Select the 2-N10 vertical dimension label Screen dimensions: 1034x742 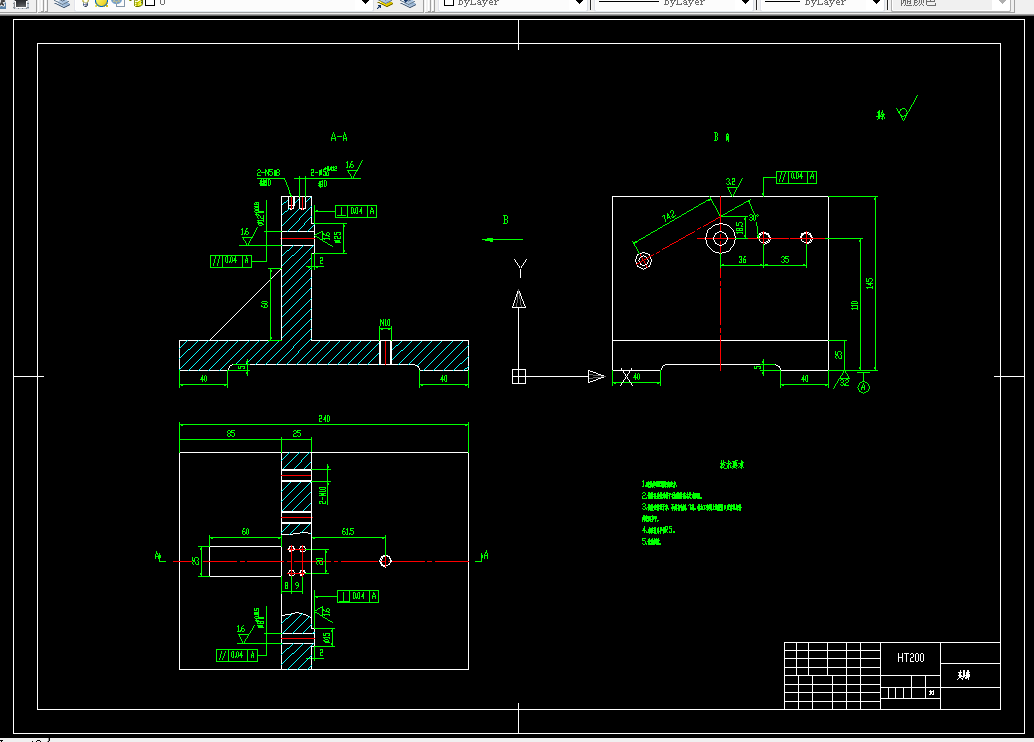click(322, 495)
